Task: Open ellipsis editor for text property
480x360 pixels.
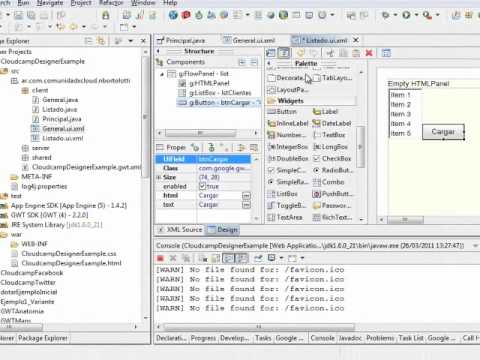Action: click(x=246, y=205)
